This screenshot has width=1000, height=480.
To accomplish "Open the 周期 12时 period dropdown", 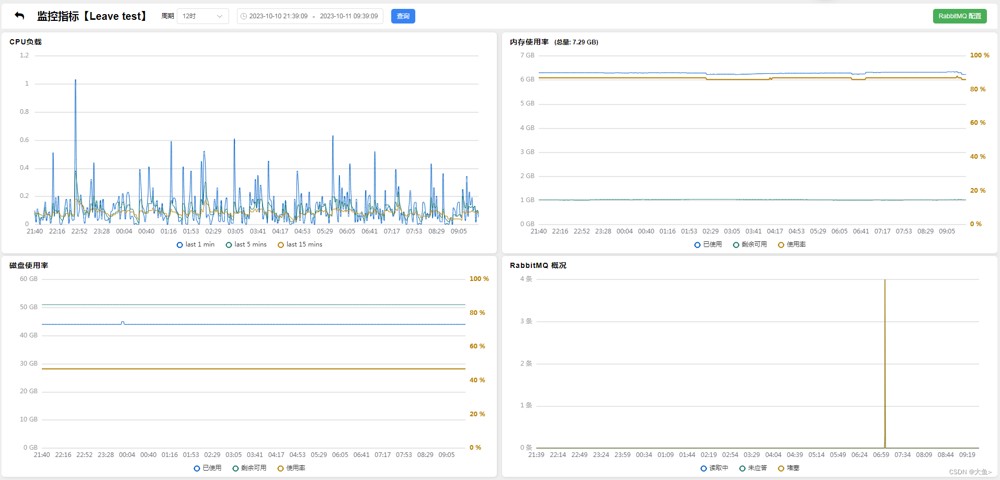I will point(203,17).
